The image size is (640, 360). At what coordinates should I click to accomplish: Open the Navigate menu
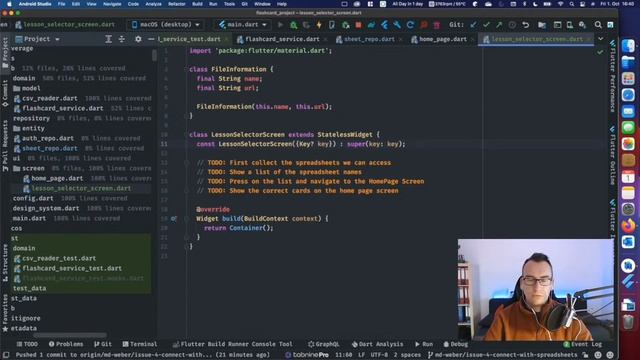(112, 4)
